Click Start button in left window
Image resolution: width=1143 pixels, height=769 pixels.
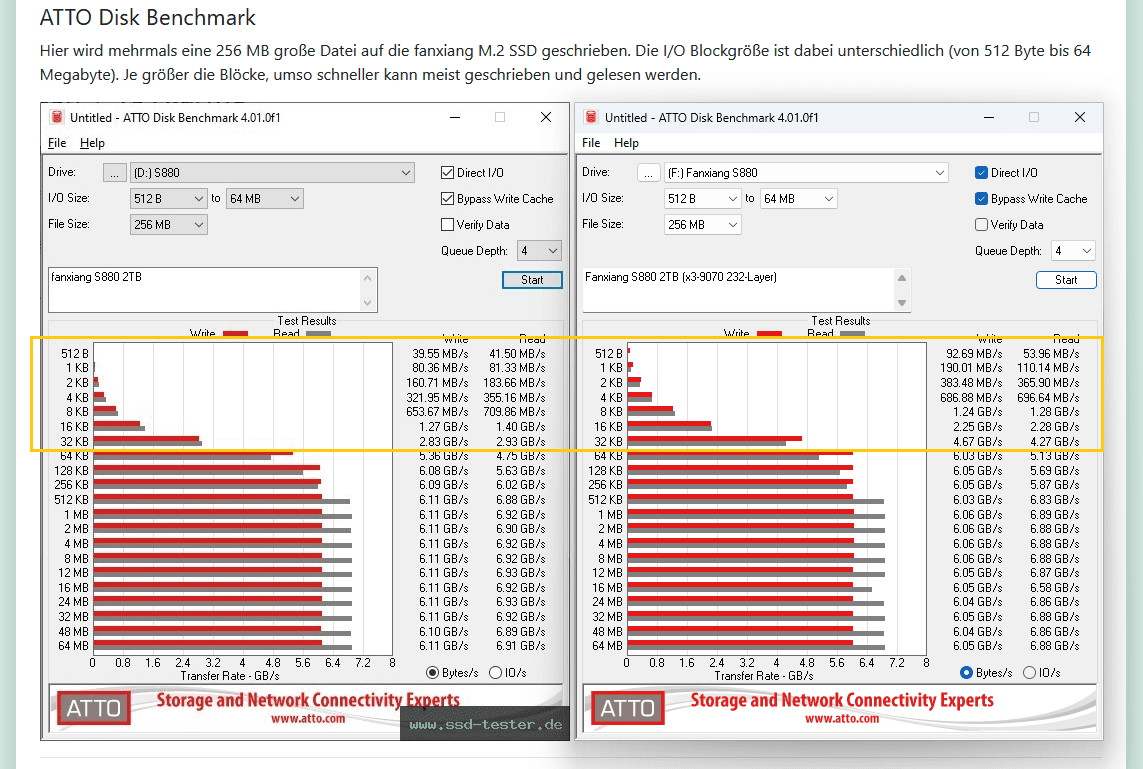point(532,280)
